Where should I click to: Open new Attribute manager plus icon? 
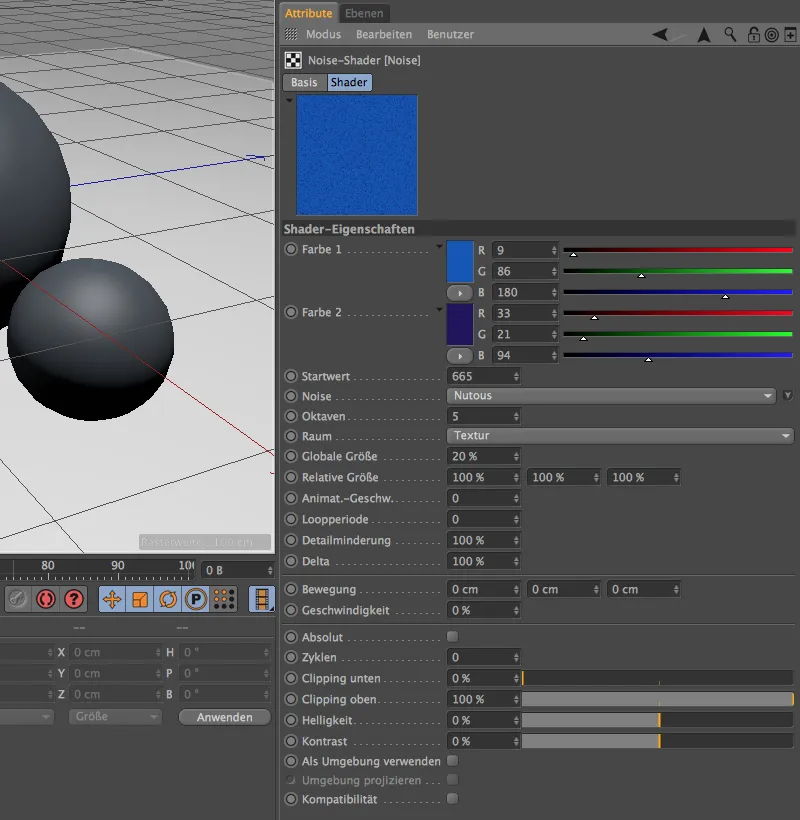790,35
